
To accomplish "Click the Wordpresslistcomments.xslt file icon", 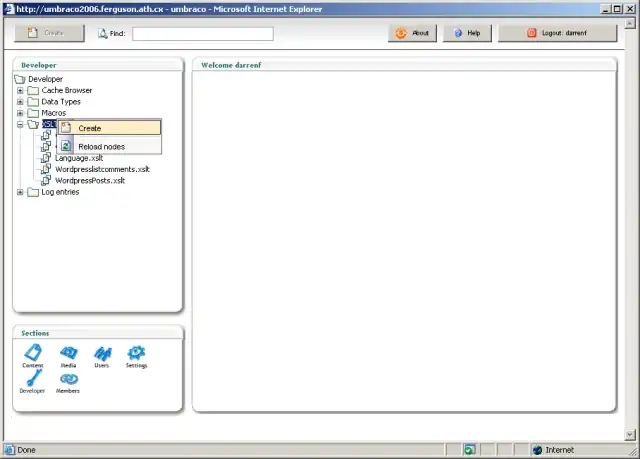I will pyautogui.click(x=46, y=170).
